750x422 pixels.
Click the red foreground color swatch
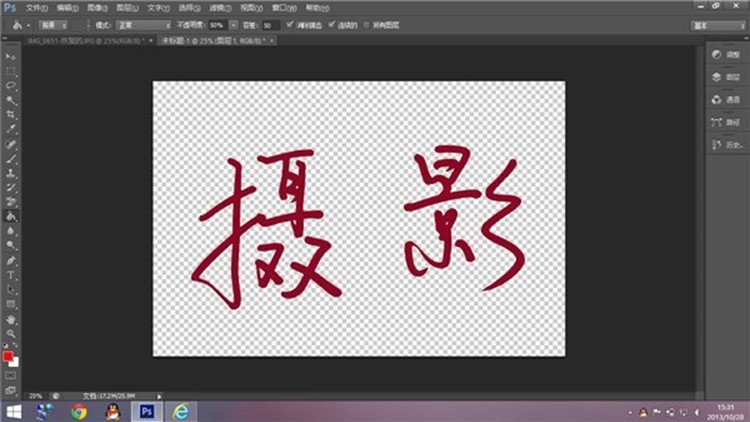coord(8,356)
